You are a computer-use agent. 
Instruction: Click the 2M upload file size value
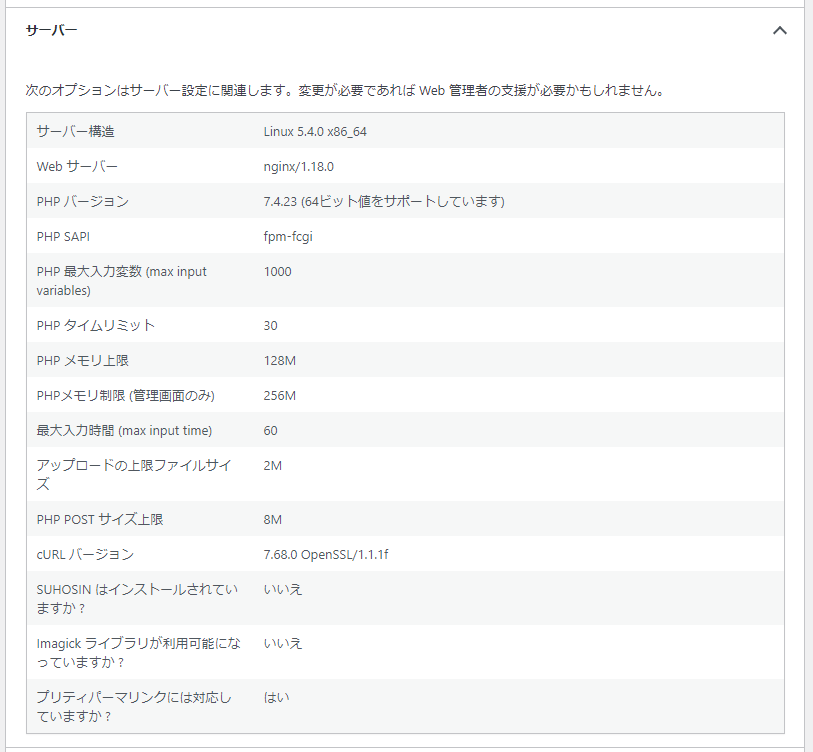273,465
